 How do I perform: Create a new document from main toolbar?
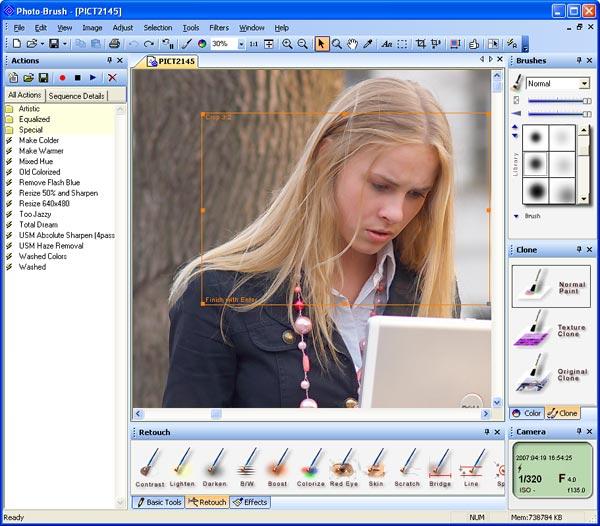click(16, 44)
